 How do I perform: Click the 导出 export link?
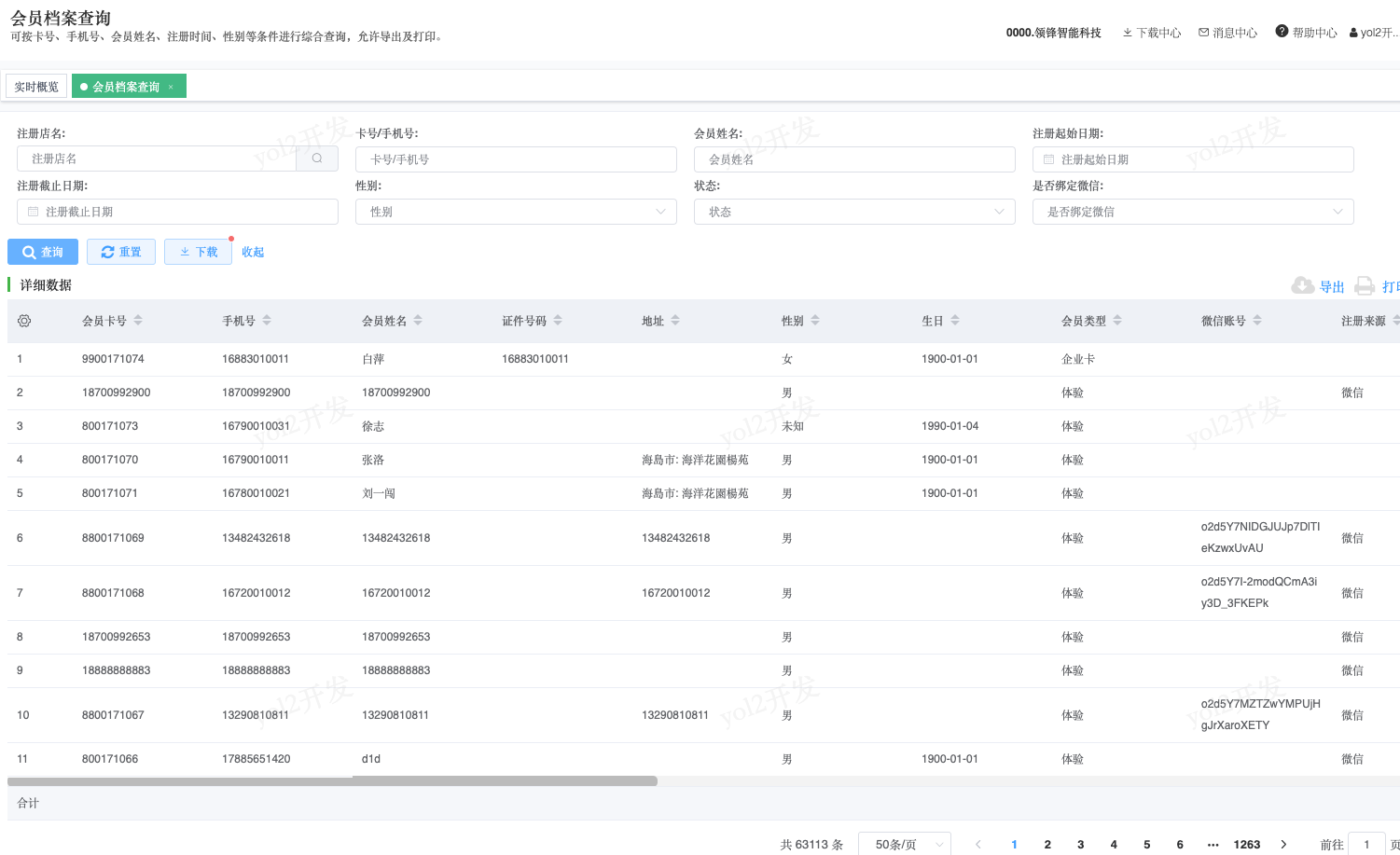coord(1332,287)
